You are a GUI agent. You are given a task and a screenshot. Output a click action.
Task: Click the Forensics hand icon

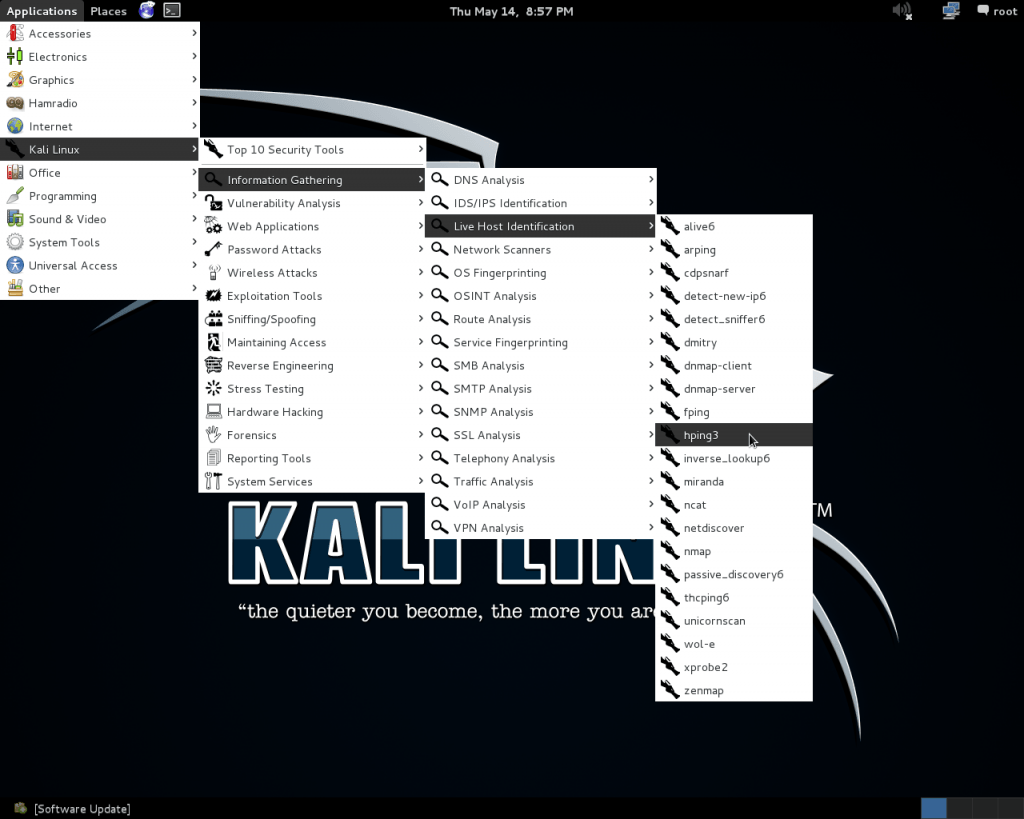click(x=214, y=435)
